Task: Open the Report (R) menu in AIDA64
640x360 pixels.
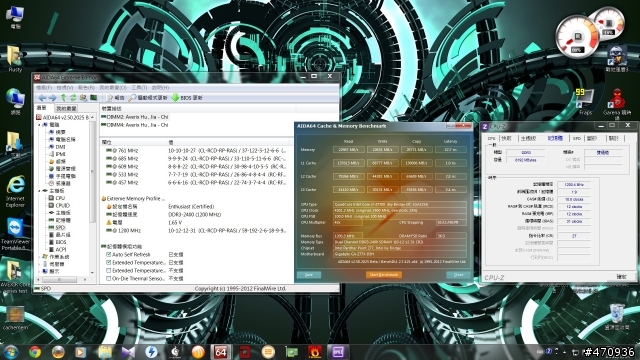Action: click(86, 88)
